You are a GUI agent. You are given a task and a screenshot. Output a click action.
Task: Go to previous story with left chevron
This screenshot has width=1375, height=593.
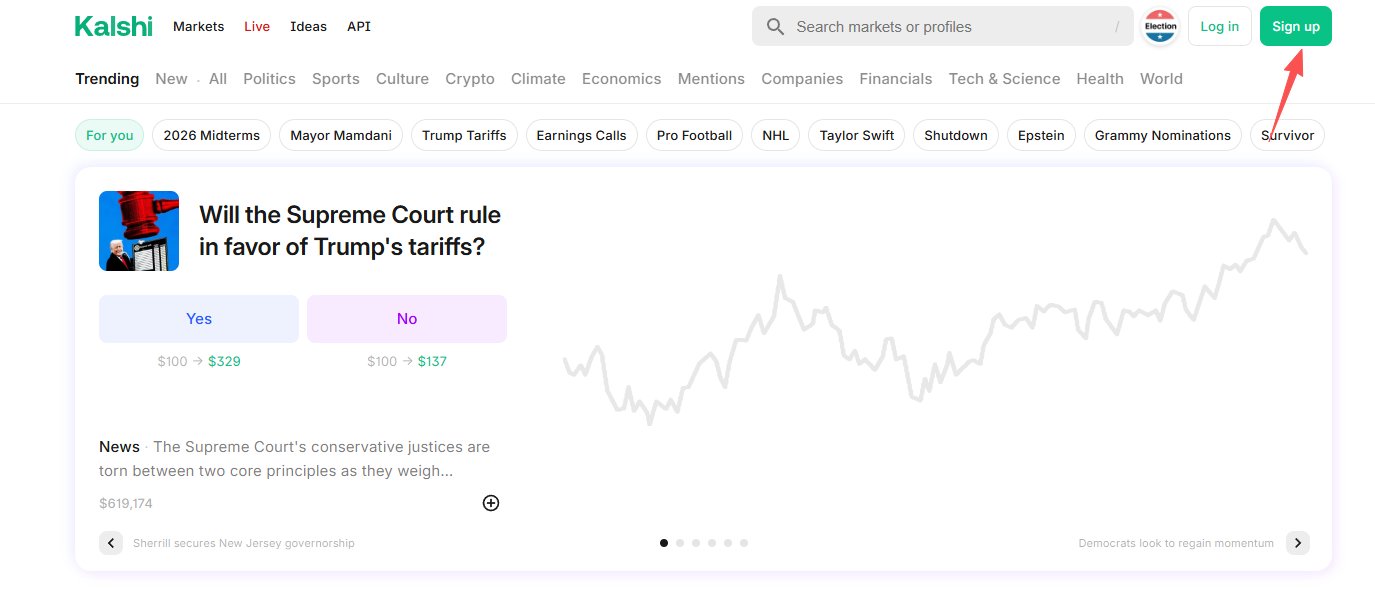pyautogui.click(x=111, y=543)
